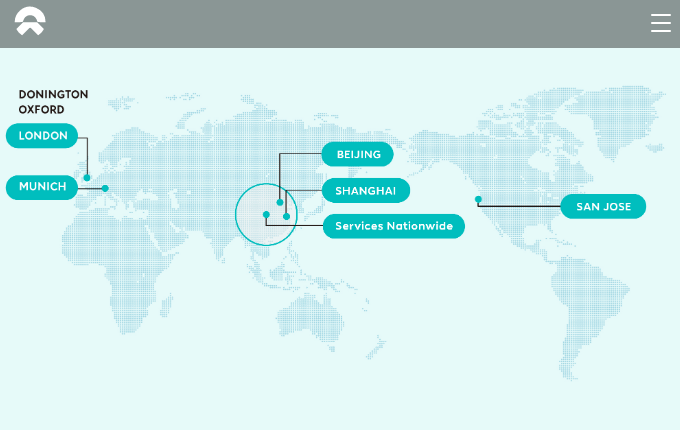
Task: Click the map dot connected to BEIJING
Action: tap(280, 202)
